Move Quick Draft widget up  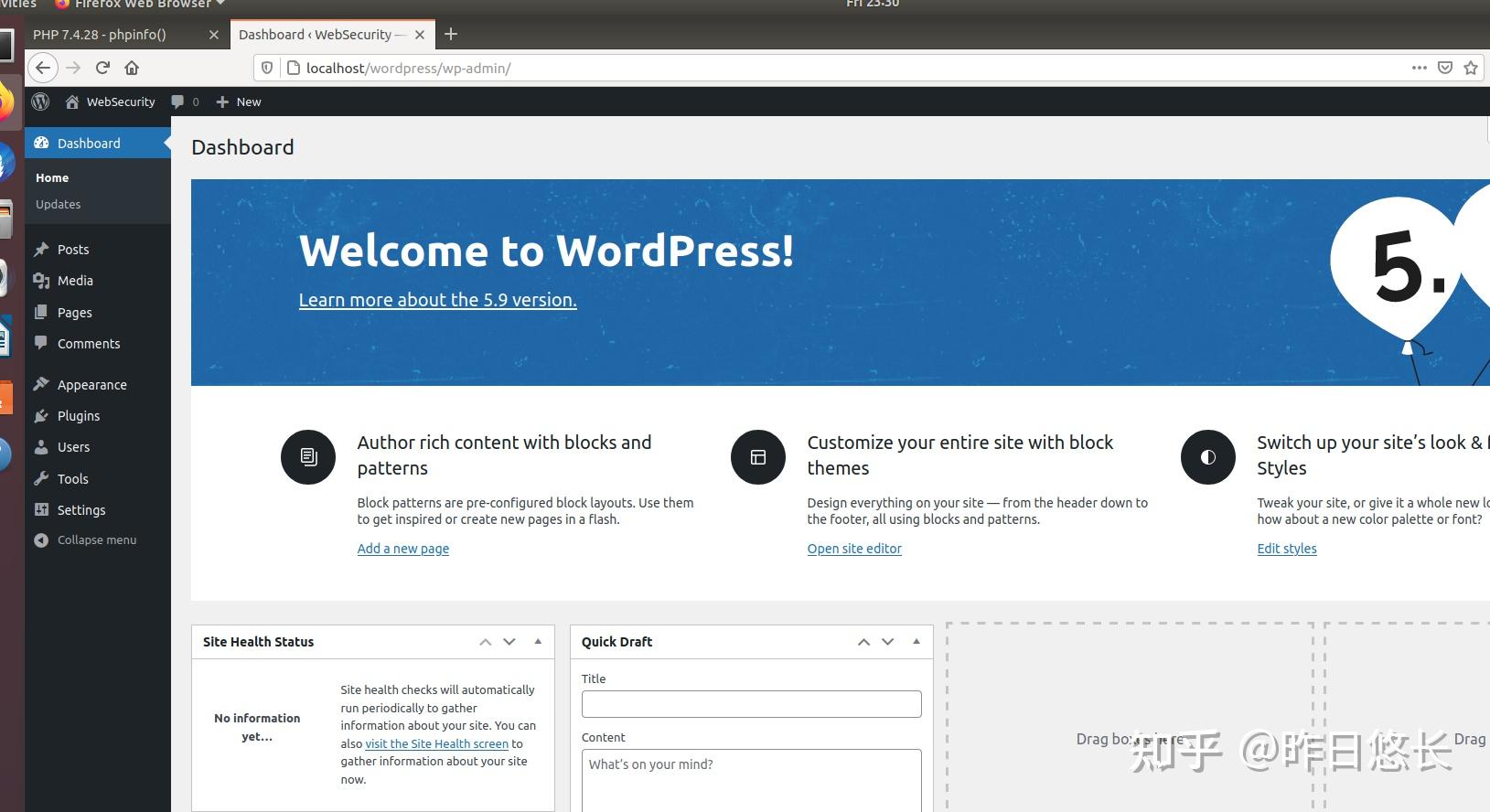coord(863,642)
